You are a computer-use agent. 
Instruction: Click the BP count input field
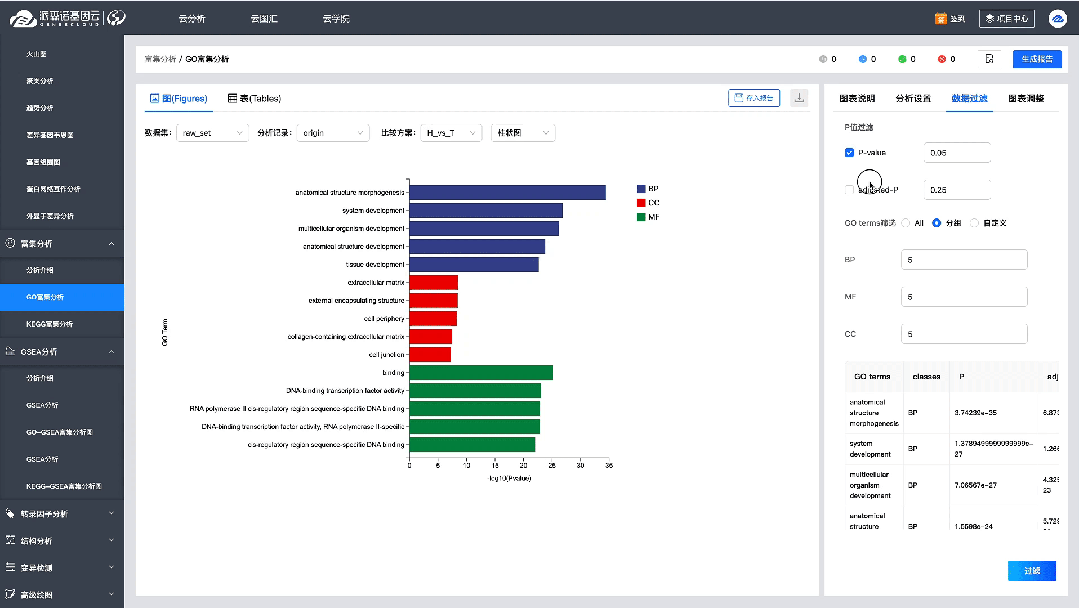(964, 260)
